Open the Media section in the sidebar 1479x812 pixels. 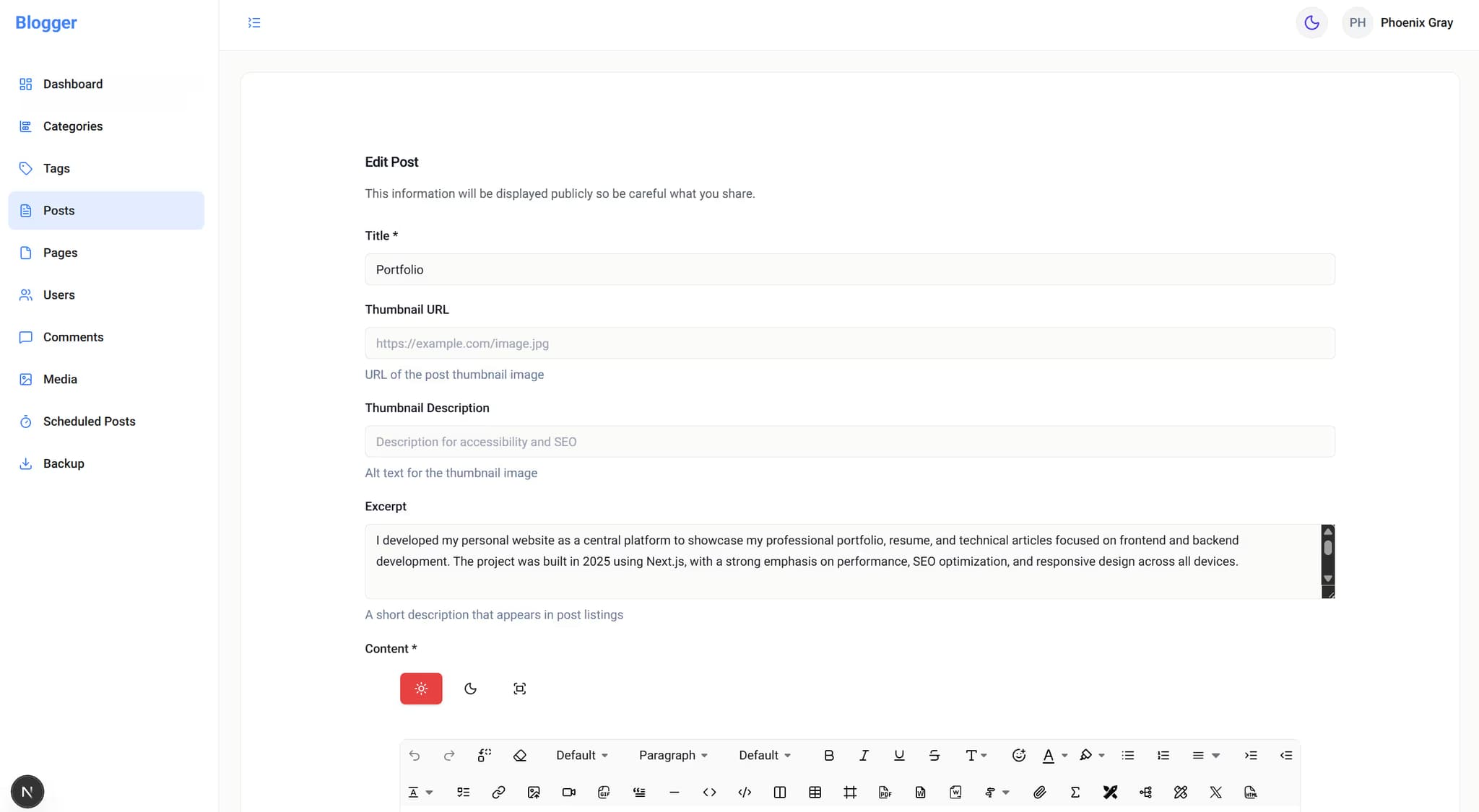pyautogui.click(x=60, y=378)
